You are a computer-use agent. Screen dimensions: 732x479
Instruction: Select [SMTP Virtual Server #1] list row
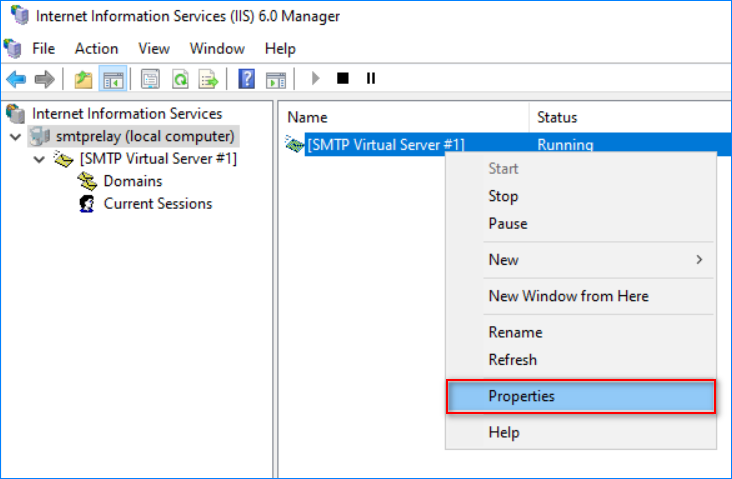(x=508, y=144)
